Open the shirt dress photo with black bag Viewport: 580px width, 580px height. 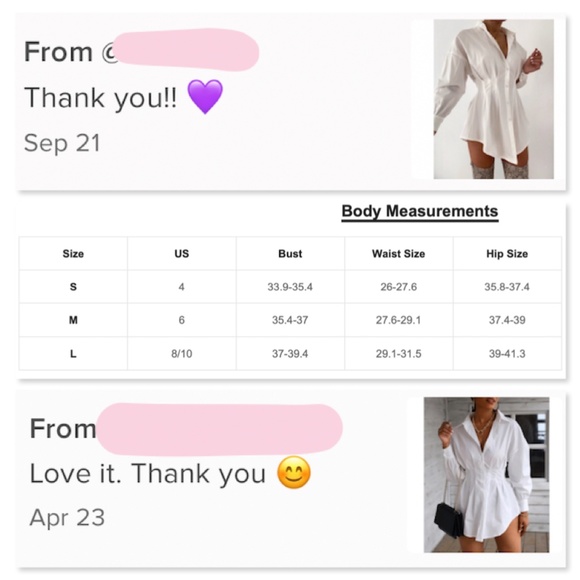[x=486, y=475]
